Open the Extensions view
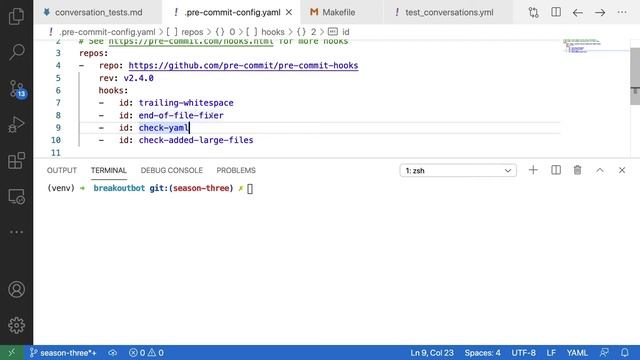640x360 pixels. [x=16, y=160]
